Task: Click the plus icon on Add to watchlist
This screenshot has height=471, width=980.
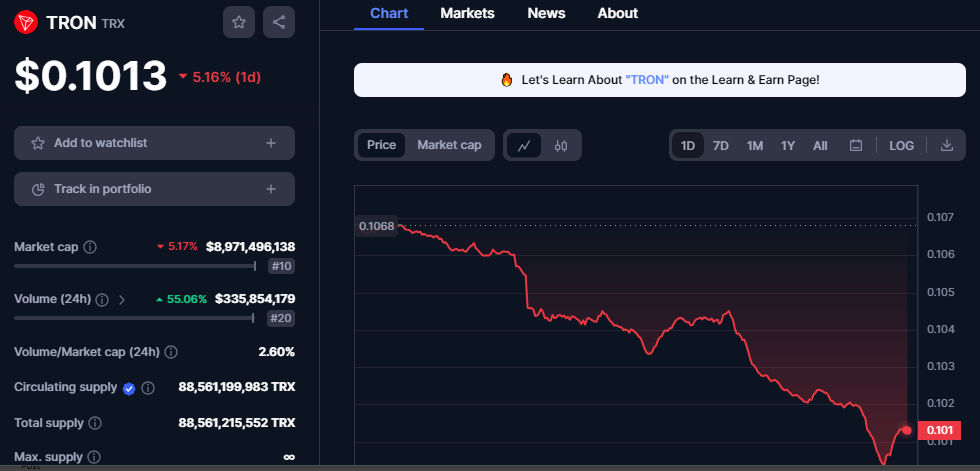Action: [x=271, y=143]
